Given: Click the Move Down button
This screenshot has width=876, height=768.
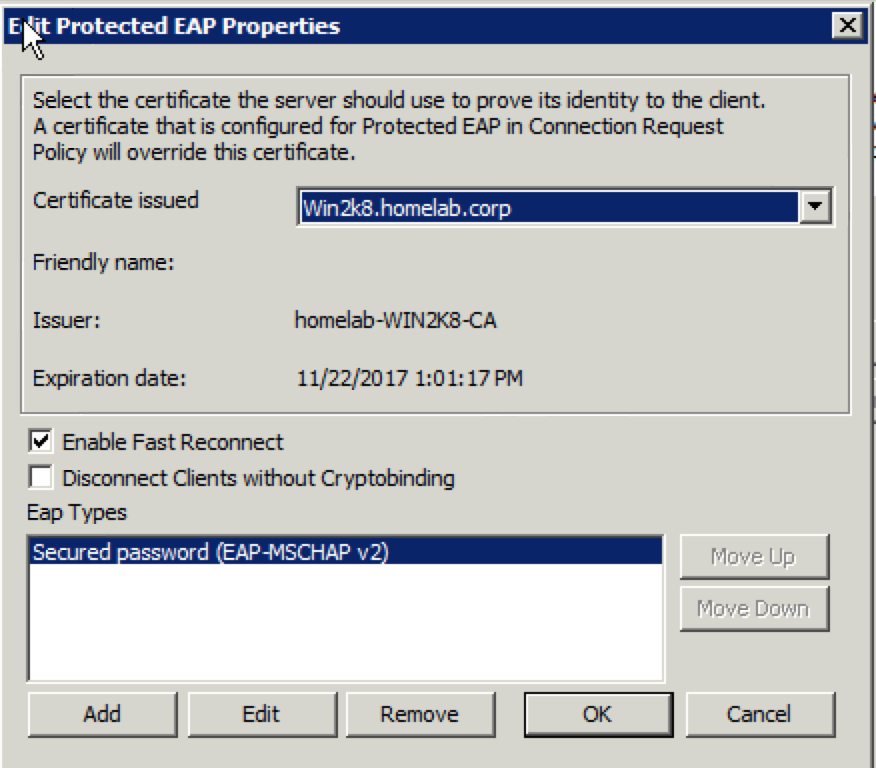Looking at the screenshot, I should 754,608.
